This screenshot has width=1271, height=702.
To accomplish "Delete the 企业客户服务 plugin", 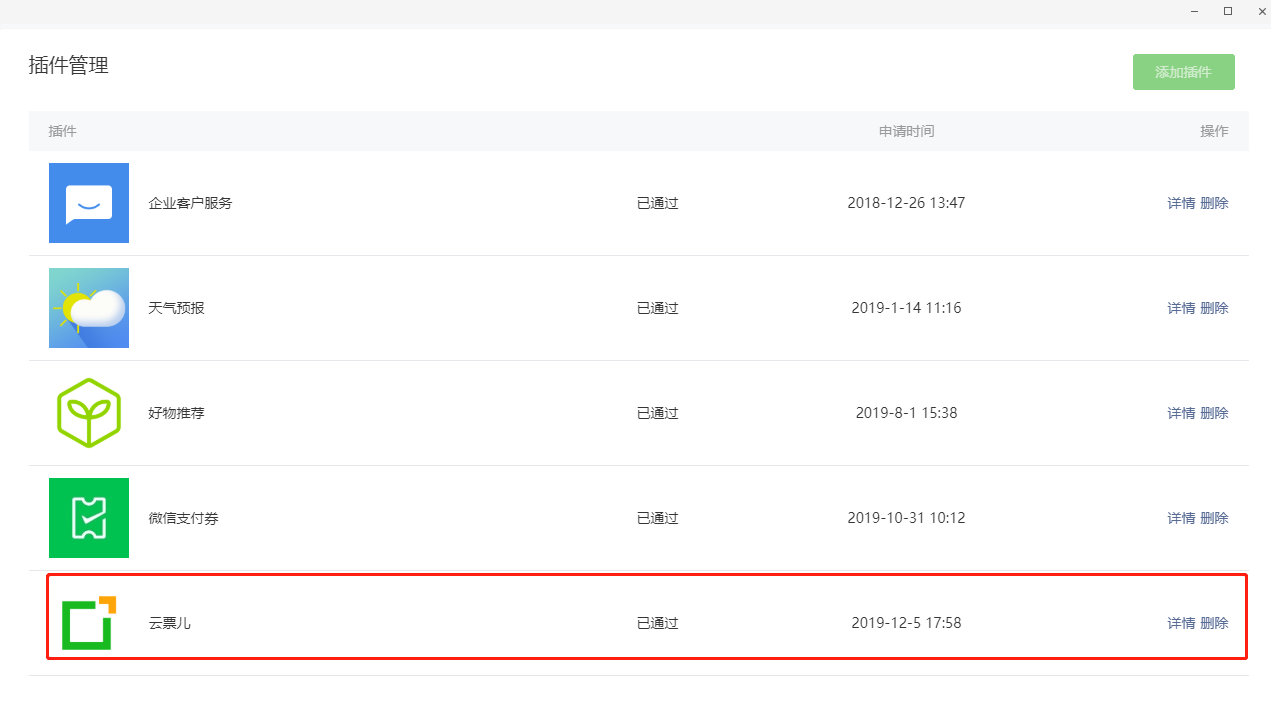I will 1214,203.
